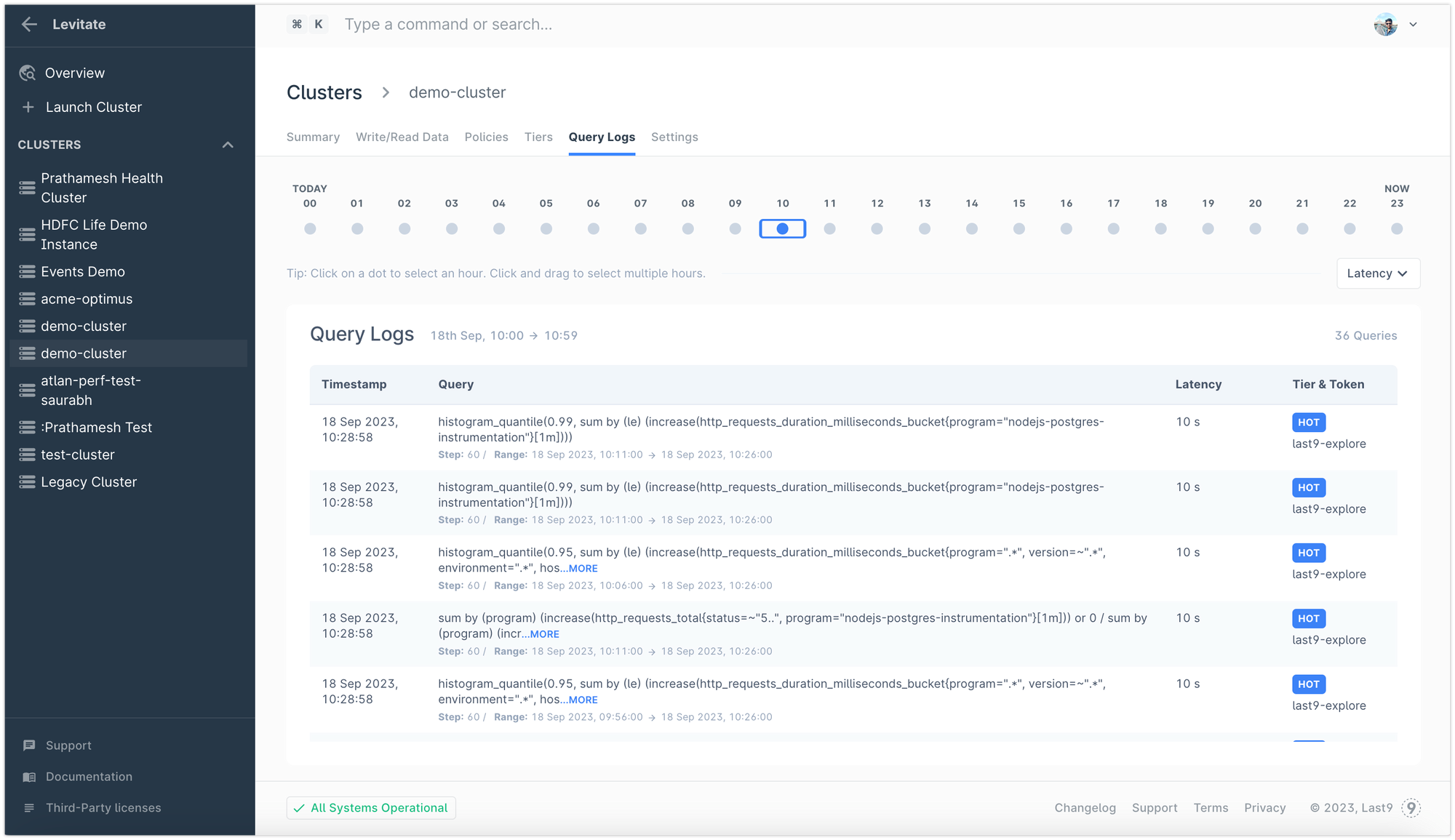Click the Documentation book icon

point(29,776)
